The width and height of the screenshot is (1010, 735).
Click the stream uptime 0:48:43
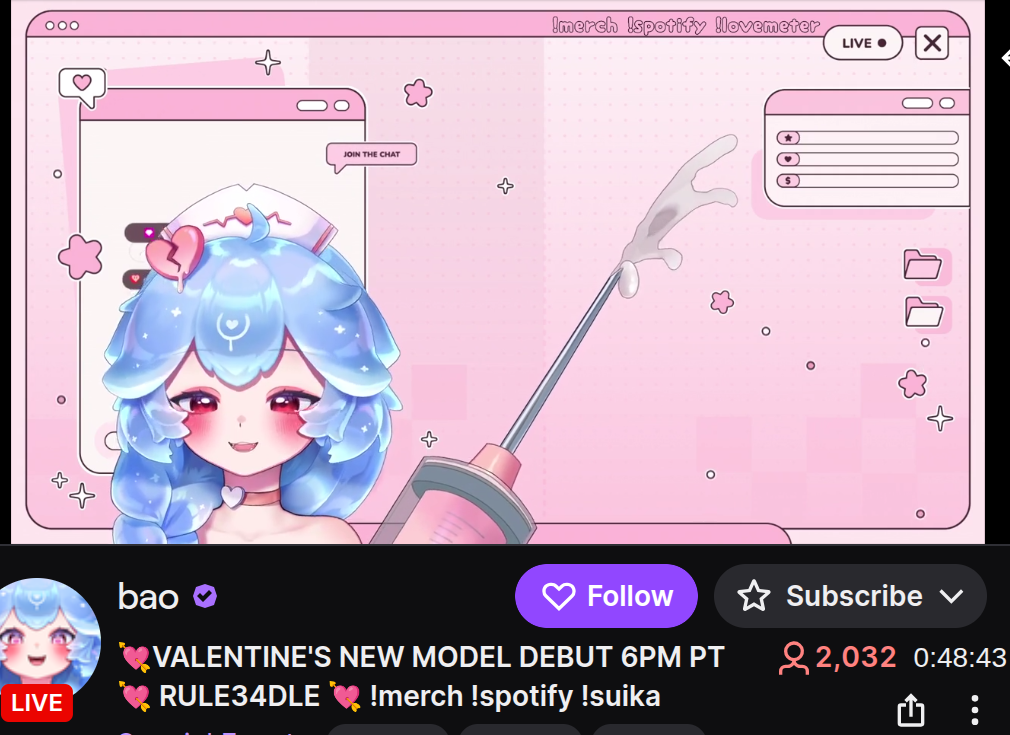[x=960, y=658]
